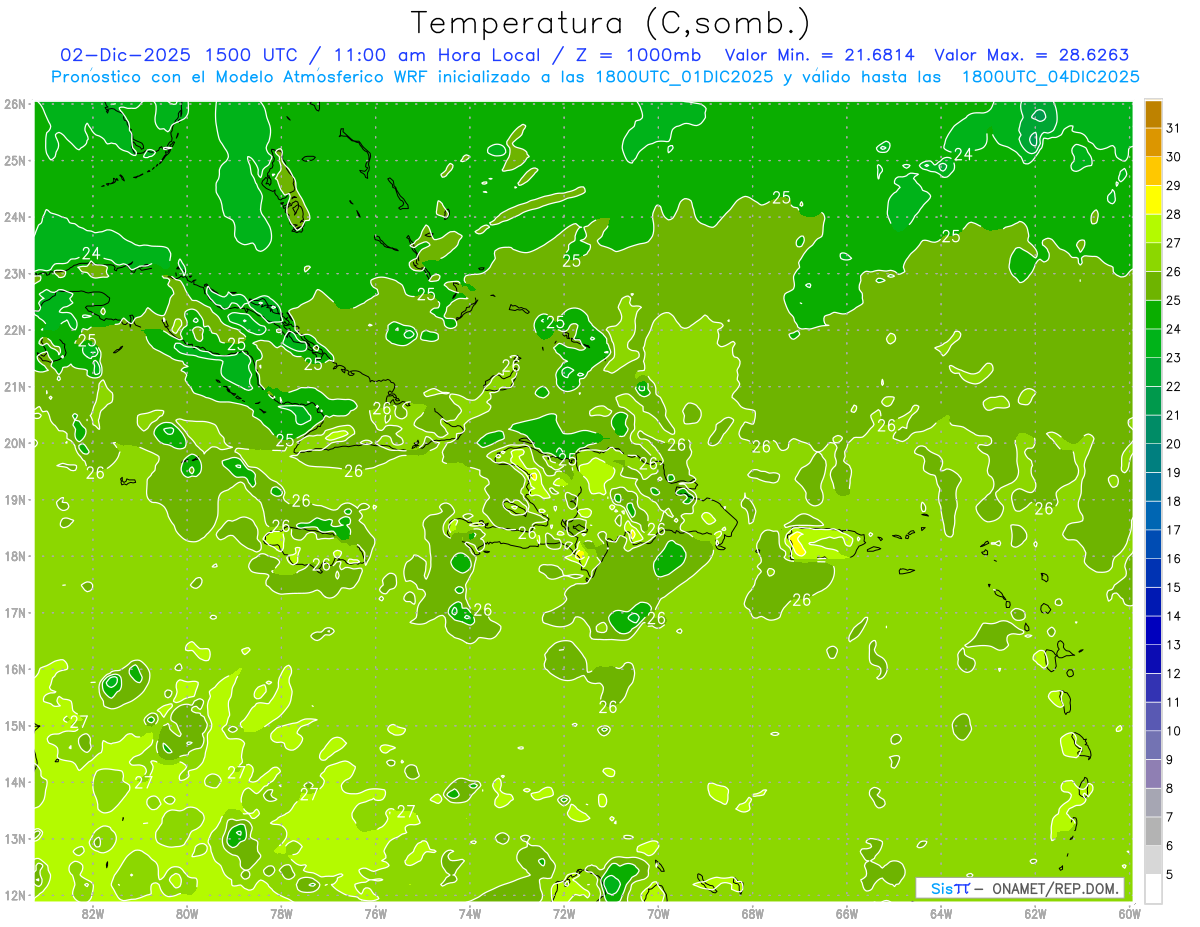Click longitude label "74W" on bottom axis
Image resolution: width=1200 pixels, height=927 pixels.
click(x=470, y=913)
